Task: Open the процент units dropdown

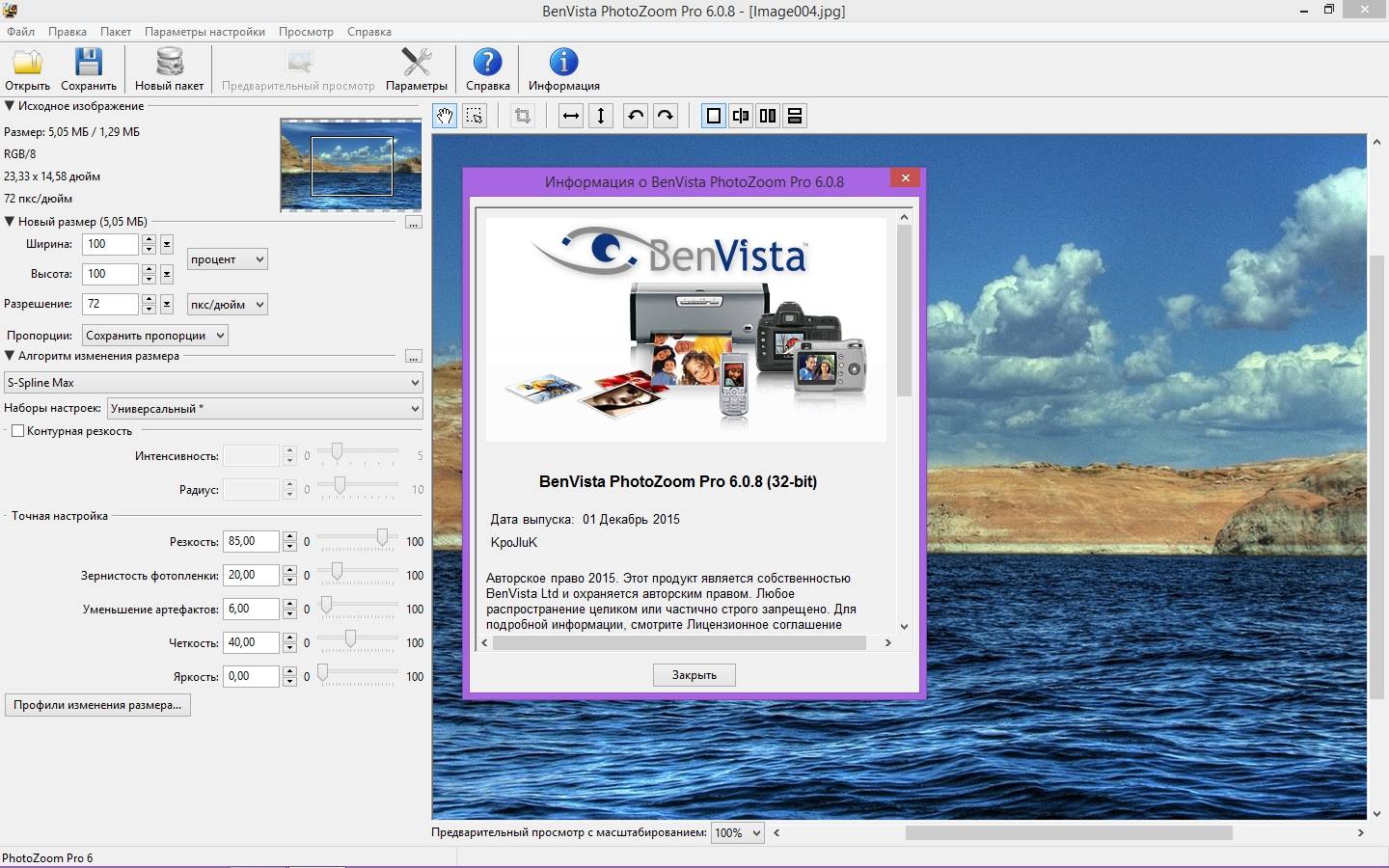Action: point(227,259)
